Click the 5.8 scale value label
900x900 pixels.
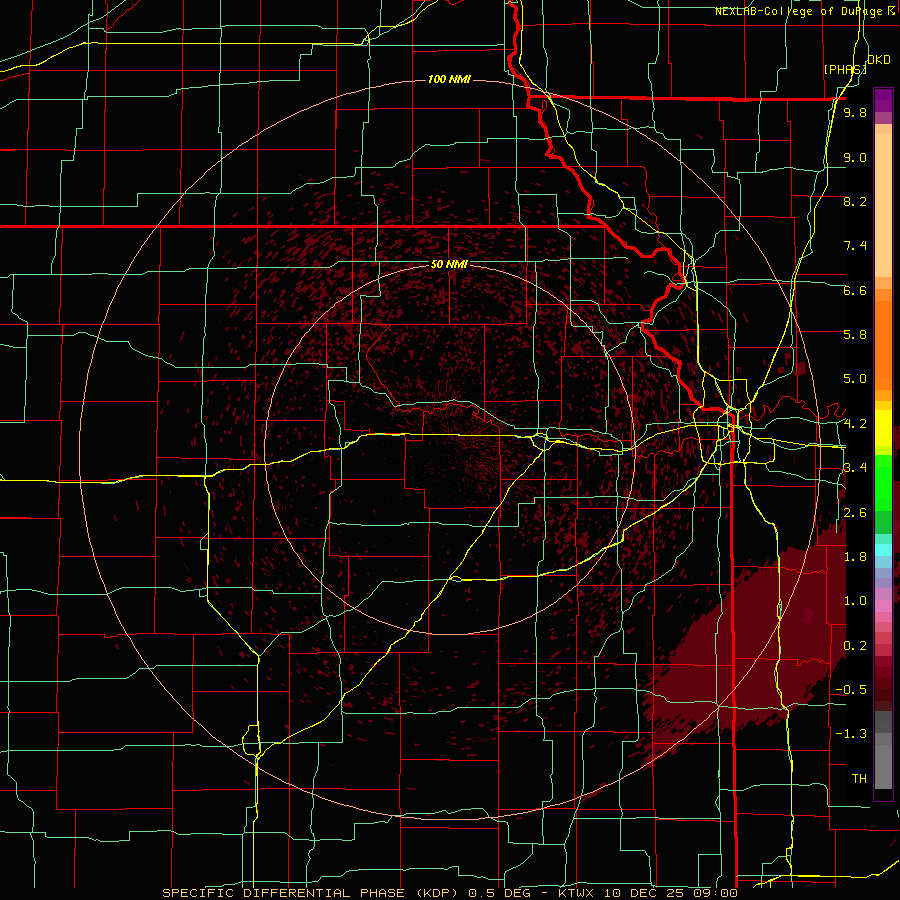855,334
